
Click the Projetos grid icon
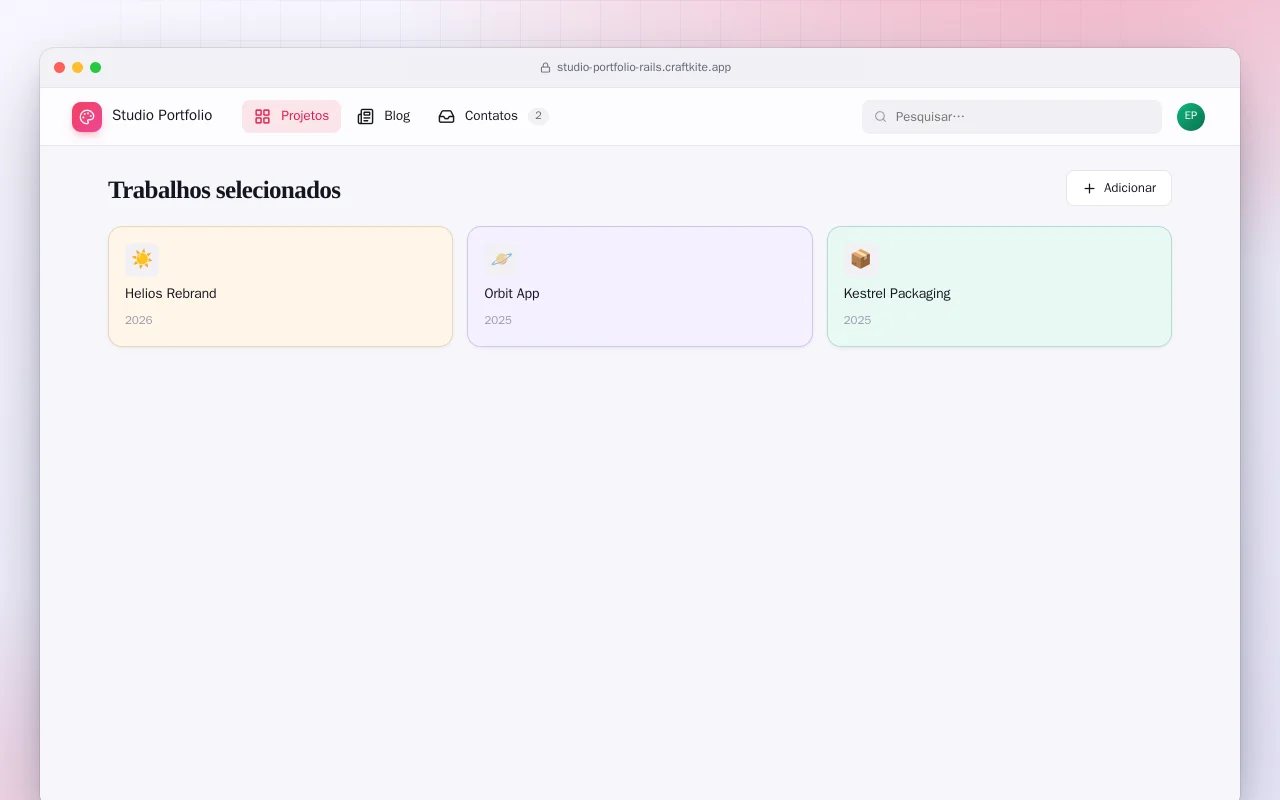(x=262, y=116)
